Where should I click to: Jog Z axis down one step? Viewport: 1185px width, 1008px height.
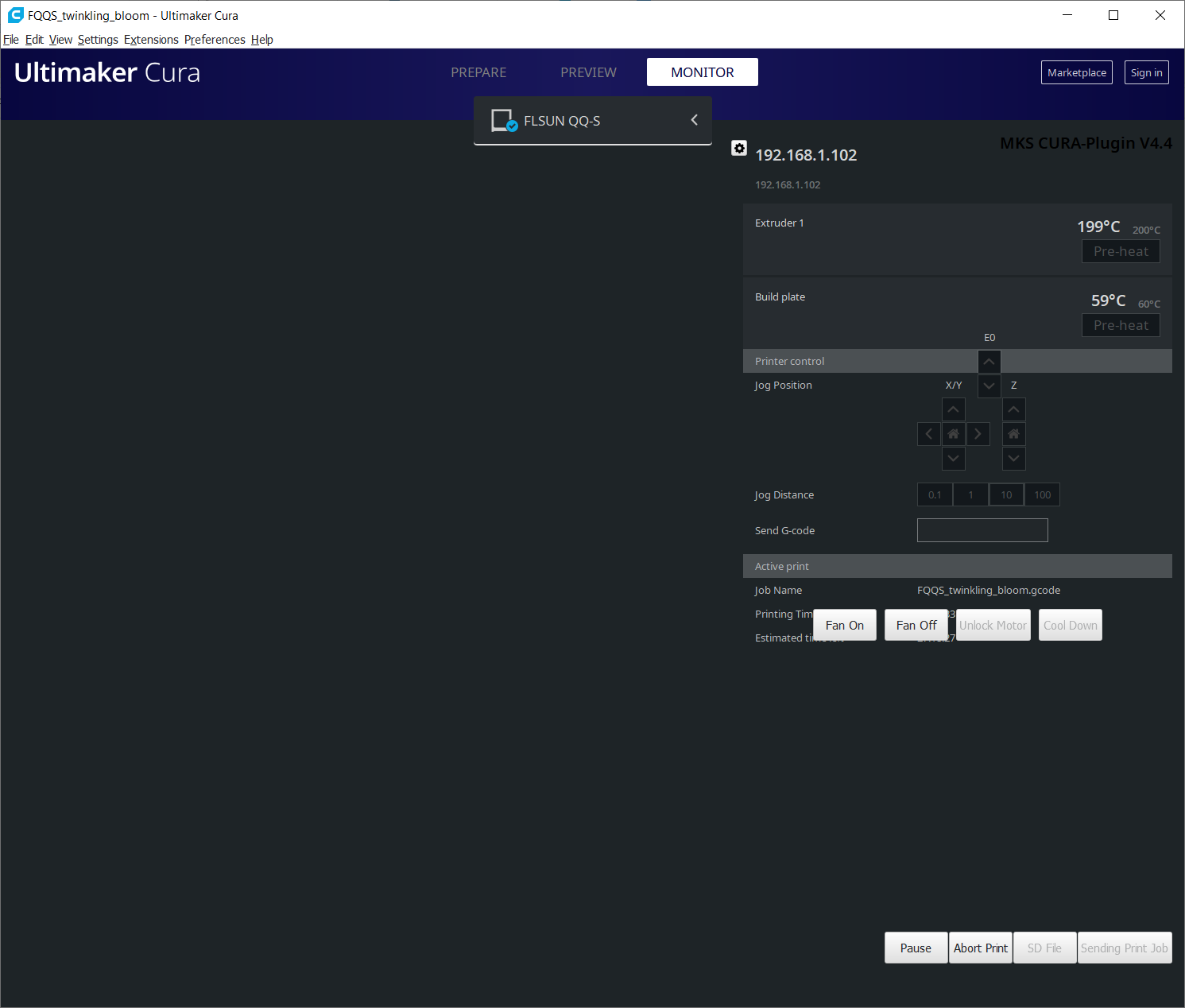coord(1013,459)
